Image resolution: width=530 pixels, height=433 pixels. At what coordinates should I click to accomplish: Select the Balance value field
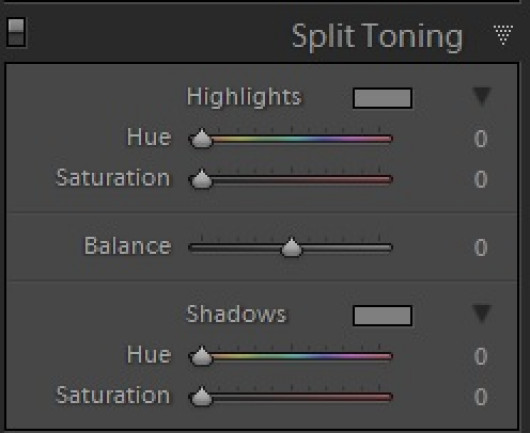point(480,247)
